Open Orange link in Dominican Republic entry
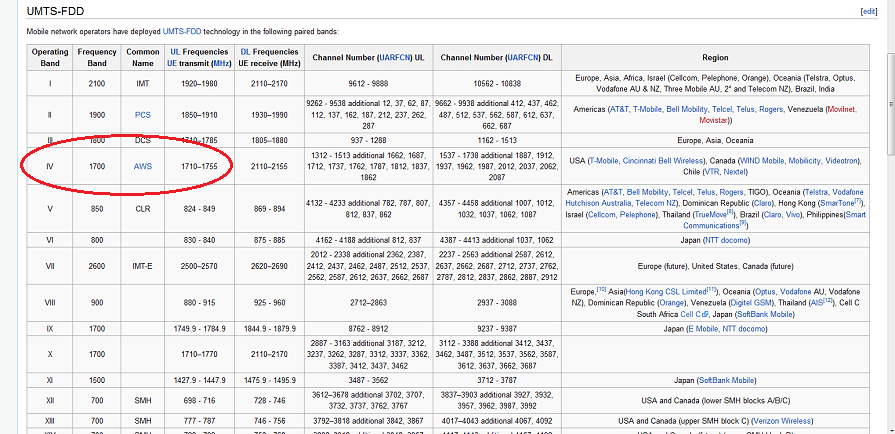Viewport: 895px width, 434px height. [x=670, y=303]
